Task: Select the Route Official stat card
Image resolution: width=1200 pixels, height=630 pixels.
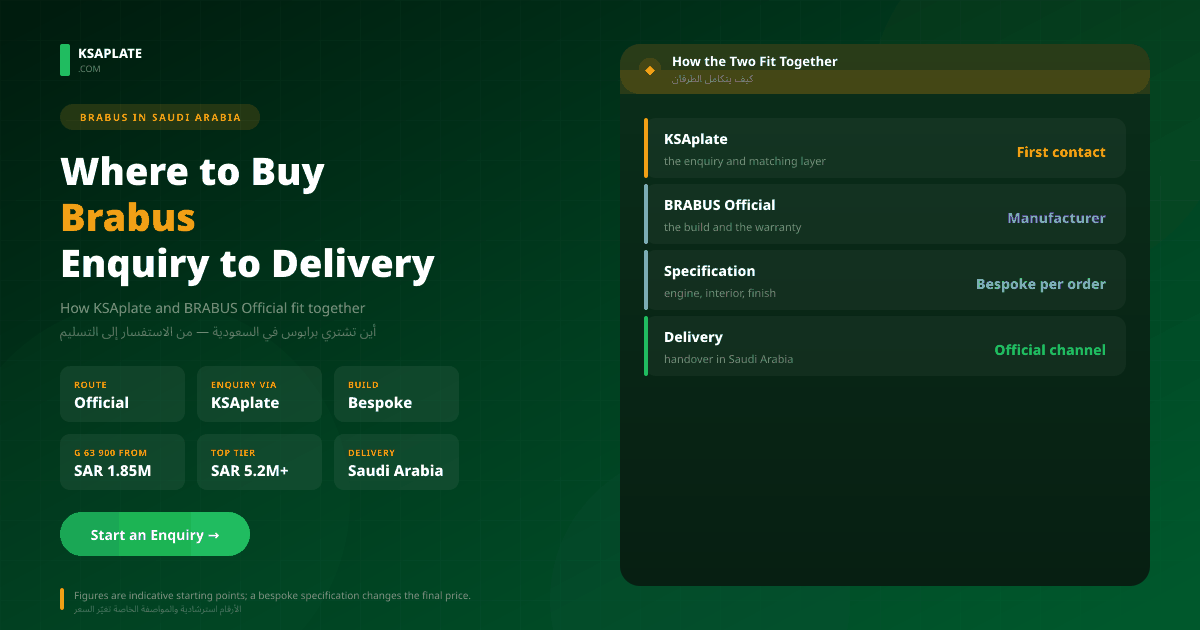Action: [122, 394]
